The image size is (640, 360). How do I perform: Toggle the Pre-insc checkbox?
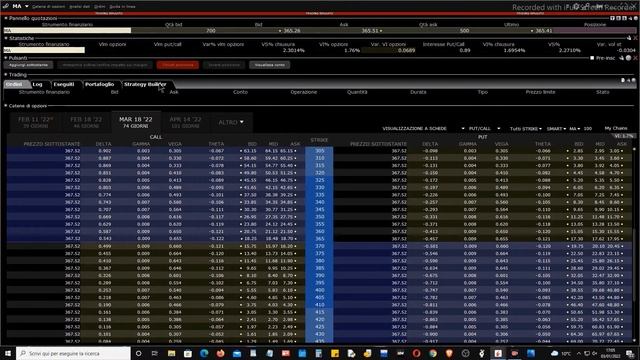pos(592,58)
